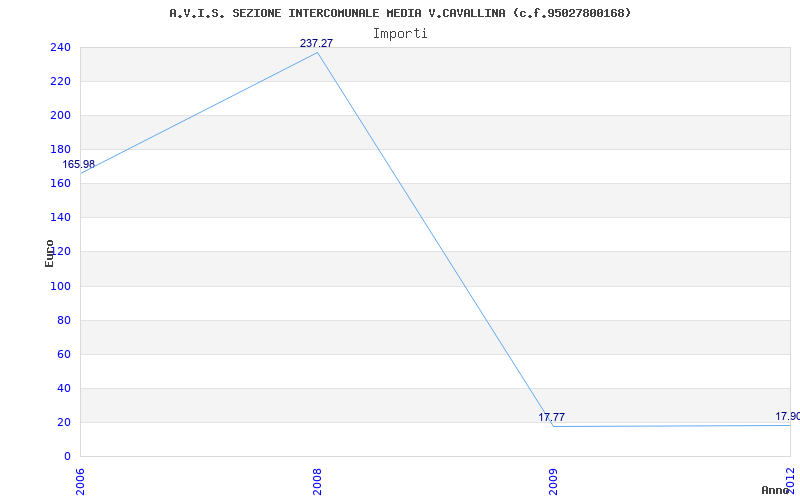Select the 2006 x-axis label
This screenshot has width=800, height=500.
tap(80, 482)
